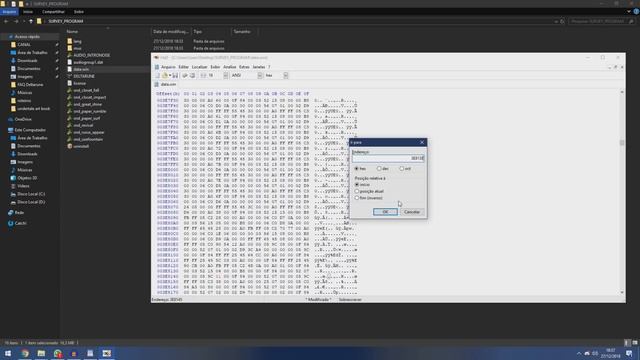Viewport: 640px width, 360px height.
Task: Click the undo icon in HxD toolbar
Action: (x=185, y=76)
